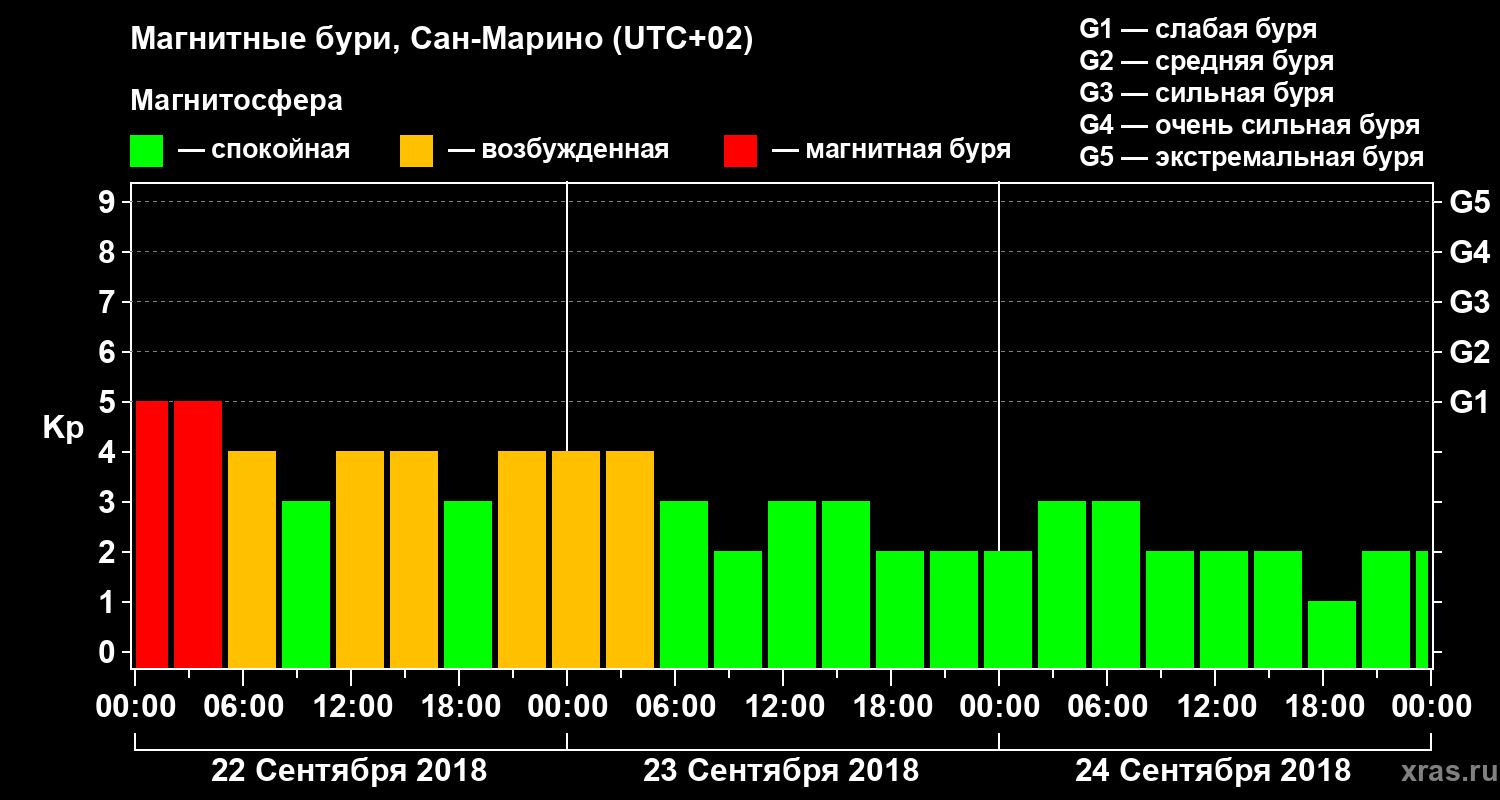Click the wider red Kp 5 bar

point(198,534)
